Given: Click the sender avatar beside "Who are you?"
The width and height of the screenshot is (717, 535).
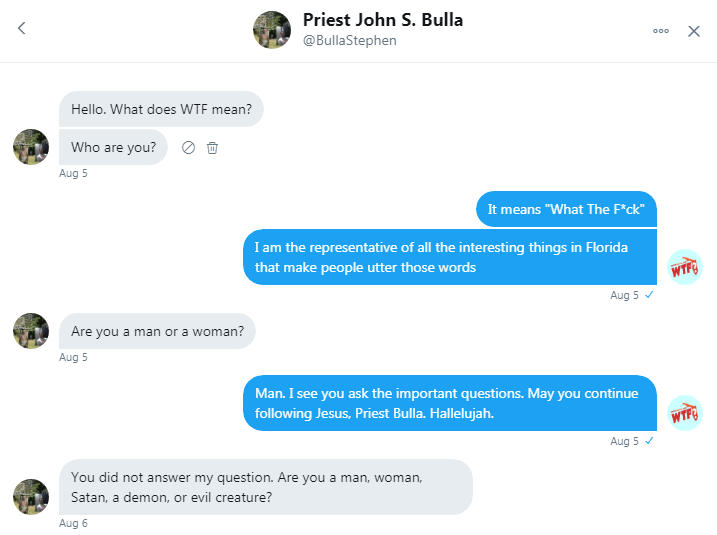Looking at the screenshot, I should click(x=31, y=147).
